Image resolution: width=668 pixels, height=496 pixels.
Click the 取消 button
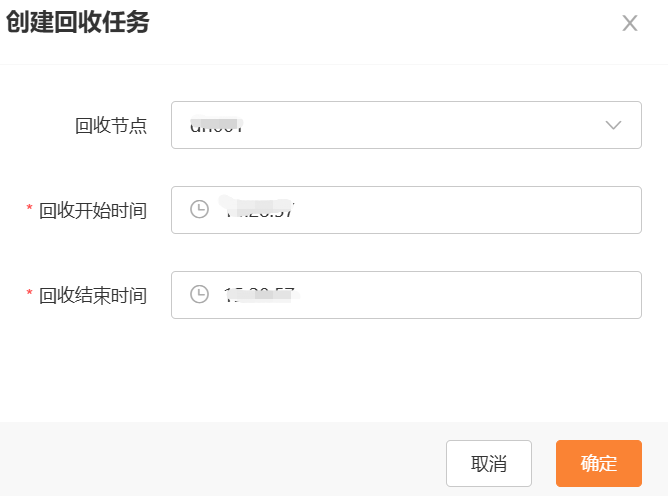[x=489, y=463]
